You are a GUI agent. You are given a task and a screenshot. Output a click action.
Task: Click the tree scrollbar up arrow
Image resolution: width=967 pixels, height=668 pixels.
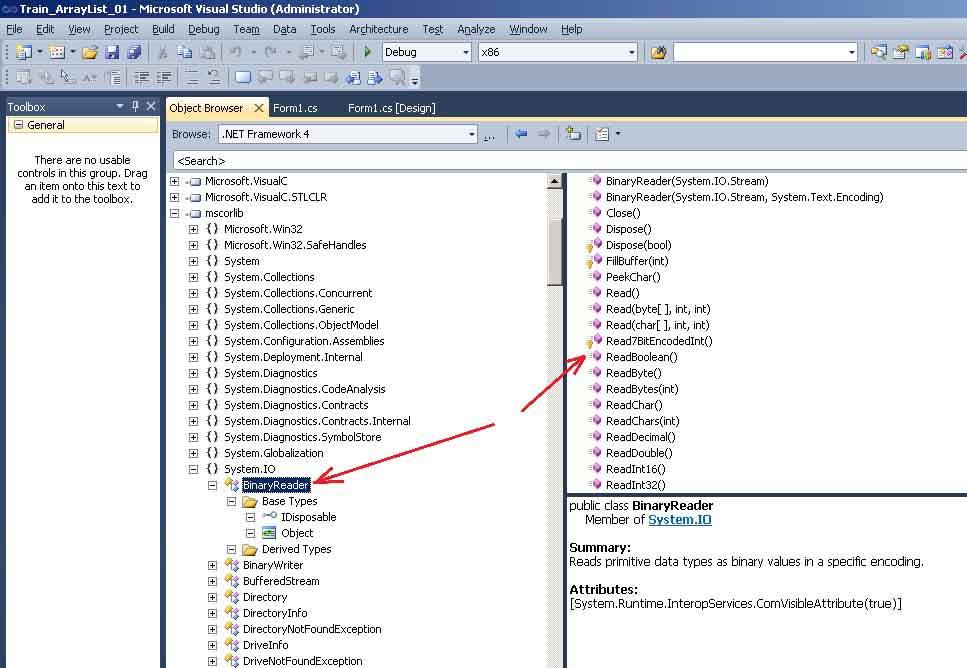pos(554,181)
